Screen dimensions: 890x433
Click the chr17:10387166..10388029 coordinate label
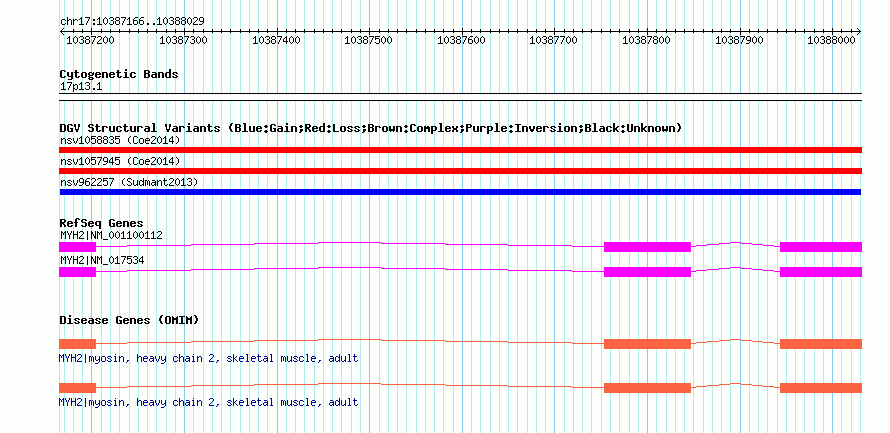click(132, 22)
